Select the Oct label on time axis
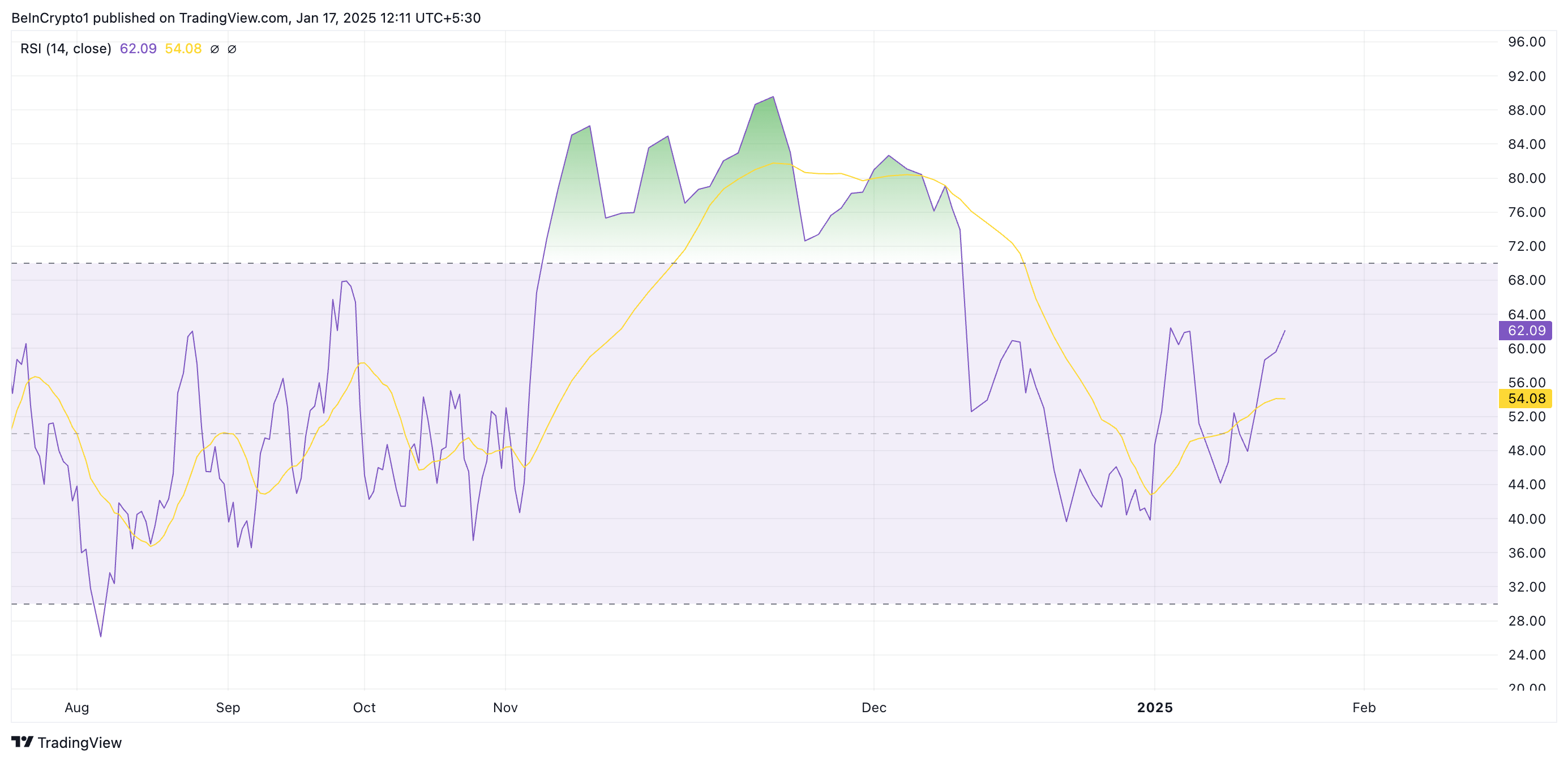 pos(364,707)
